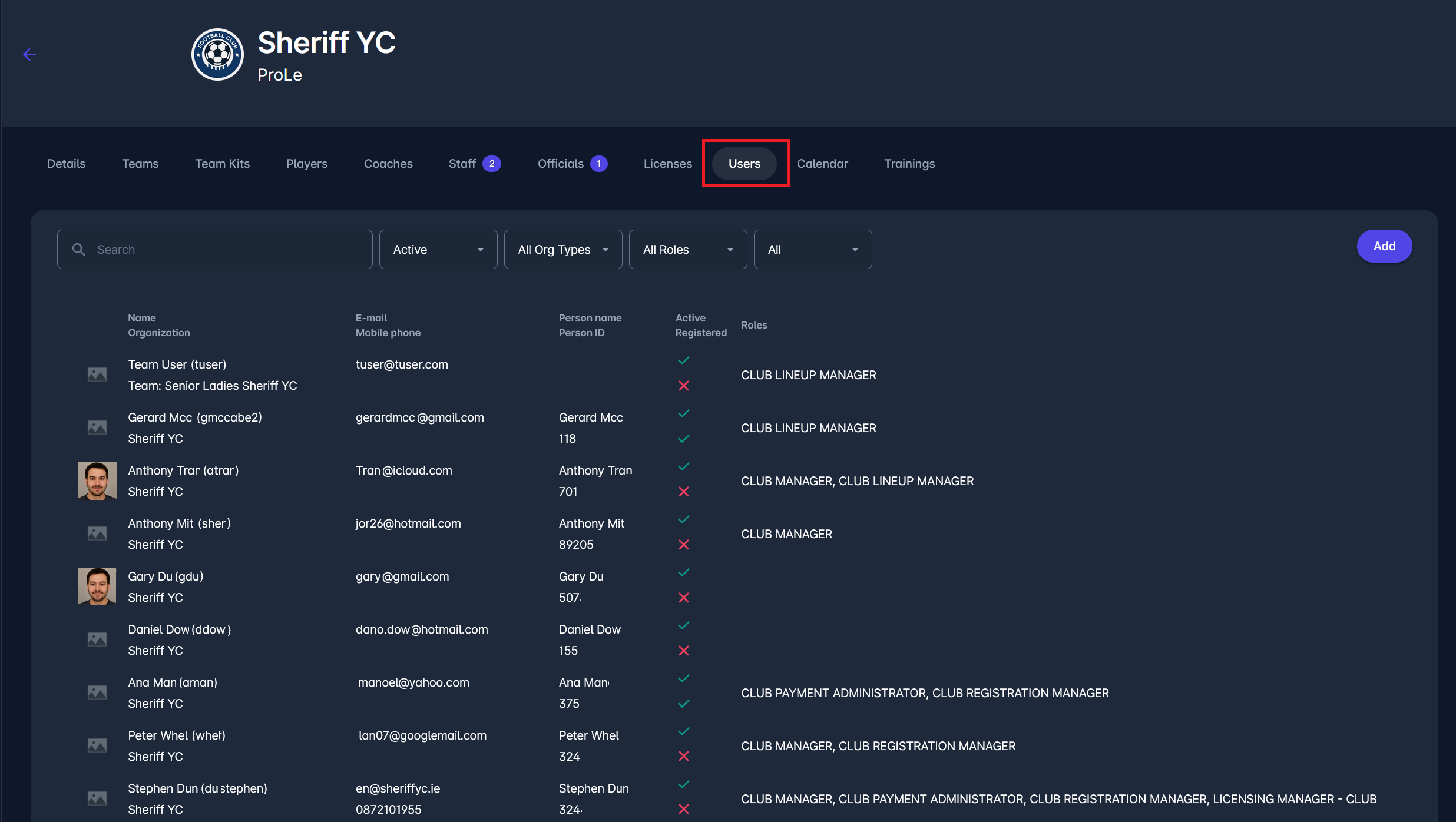Click Daniel Dow's placeholder avatar icon
The width and height of the screenshot is (1456, 822).
[97, 639]
